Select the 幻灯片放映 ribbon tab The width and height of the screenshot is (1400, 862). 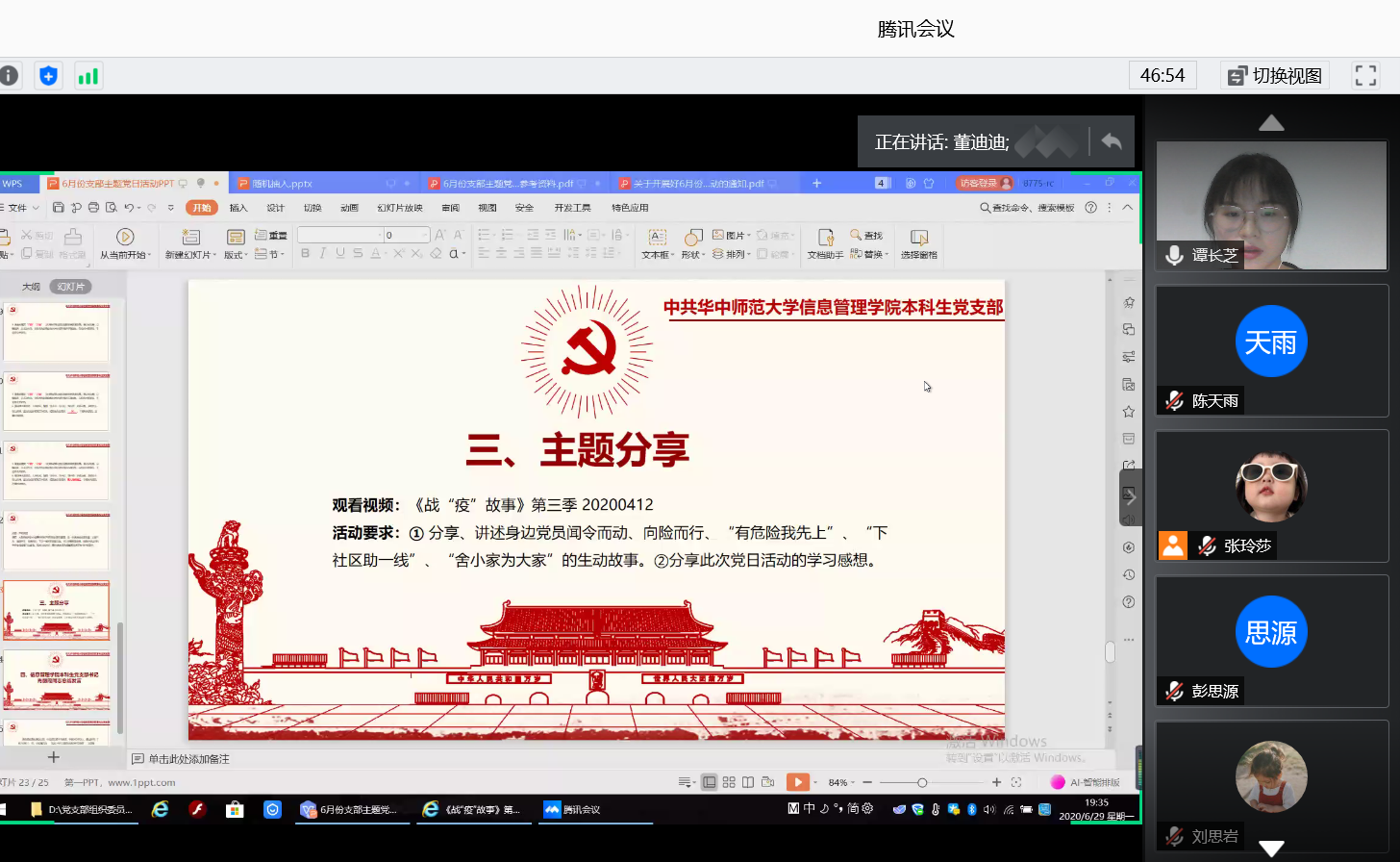pos(400,208)
